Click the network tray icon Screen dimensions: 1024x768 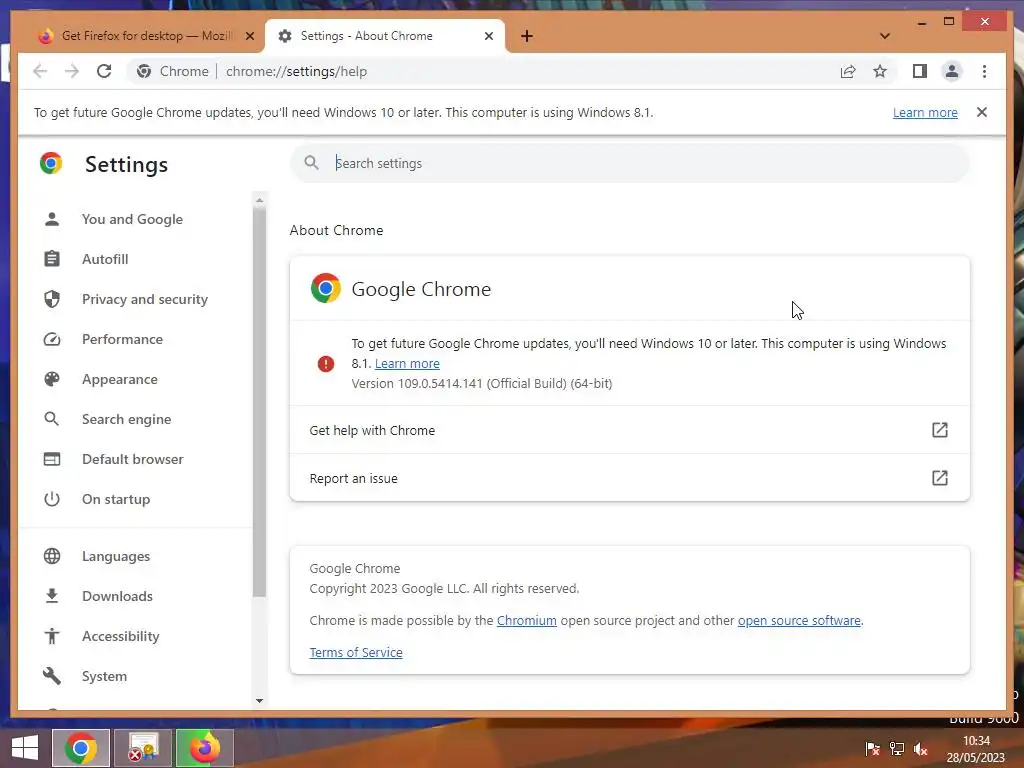(x=897, y=749)
